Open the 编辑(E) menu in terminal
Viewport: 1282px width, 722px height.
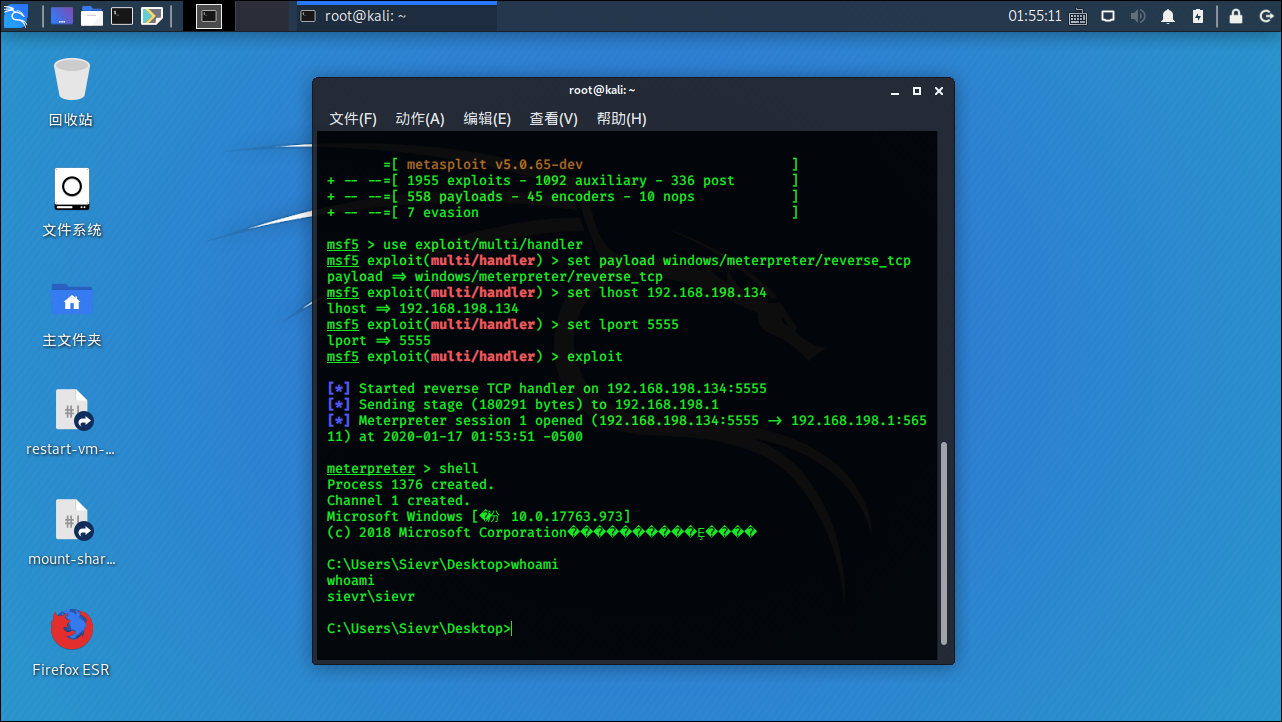(x=487, y=119)
